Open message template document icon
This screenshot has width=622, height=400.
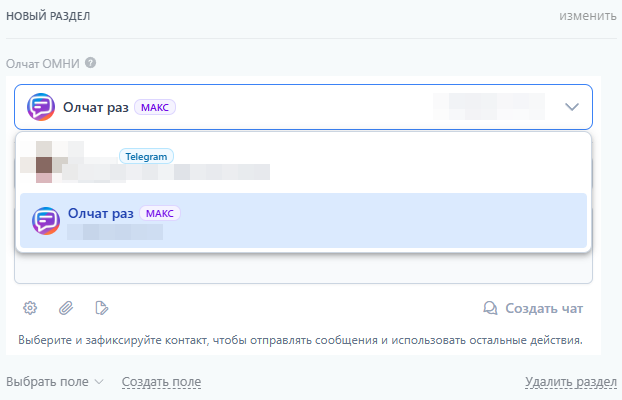102,308
